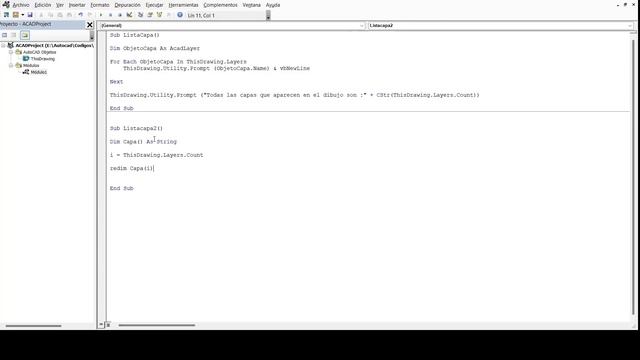
Task: Select Módulo1 in the project tree
Action: pos(39,72)
